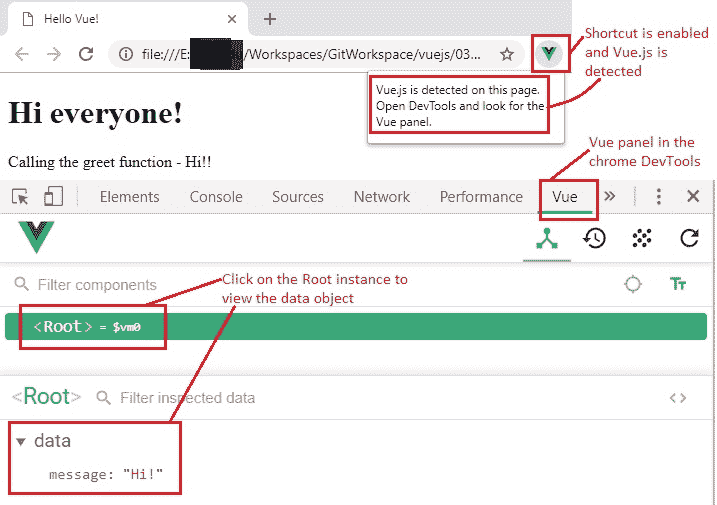Switch to the Elements tab

(130, 197)
